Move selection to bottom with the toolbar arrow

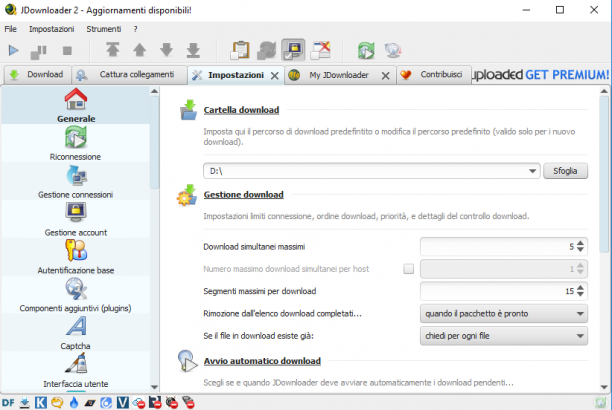pyautogui.click(x=193, y=50)
